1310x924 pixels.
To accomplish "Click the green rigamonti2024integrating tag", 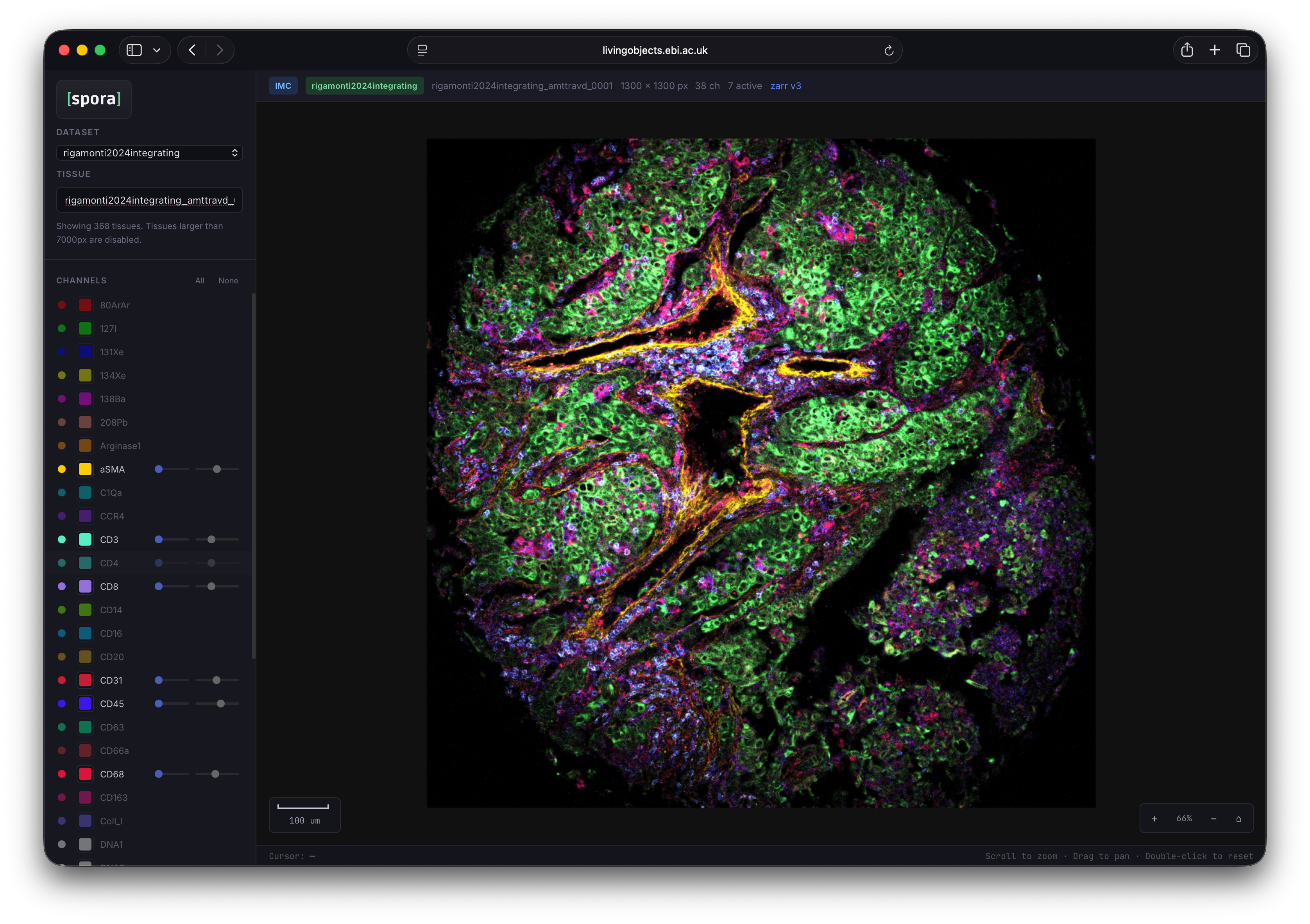I will tap(364, 86).
